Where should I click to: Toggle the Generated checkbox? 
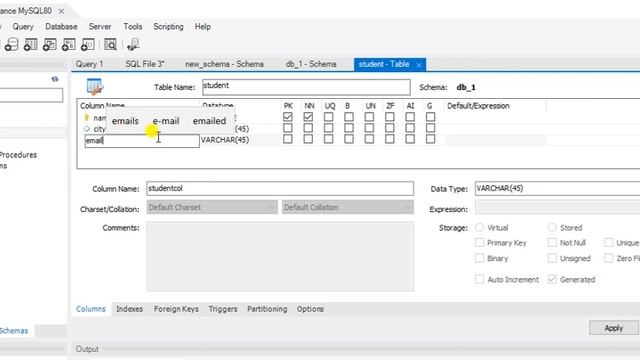pos(552,280)
